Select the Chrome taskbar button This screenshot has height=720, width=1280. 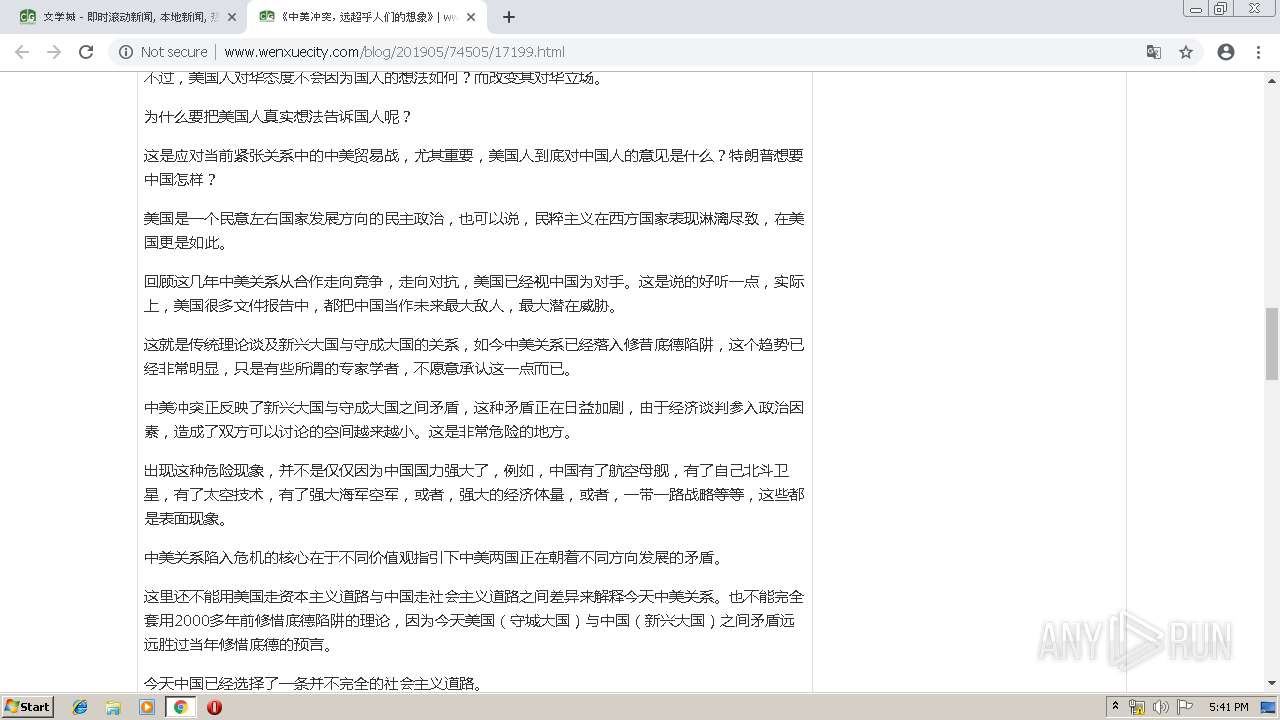point(180,707)
